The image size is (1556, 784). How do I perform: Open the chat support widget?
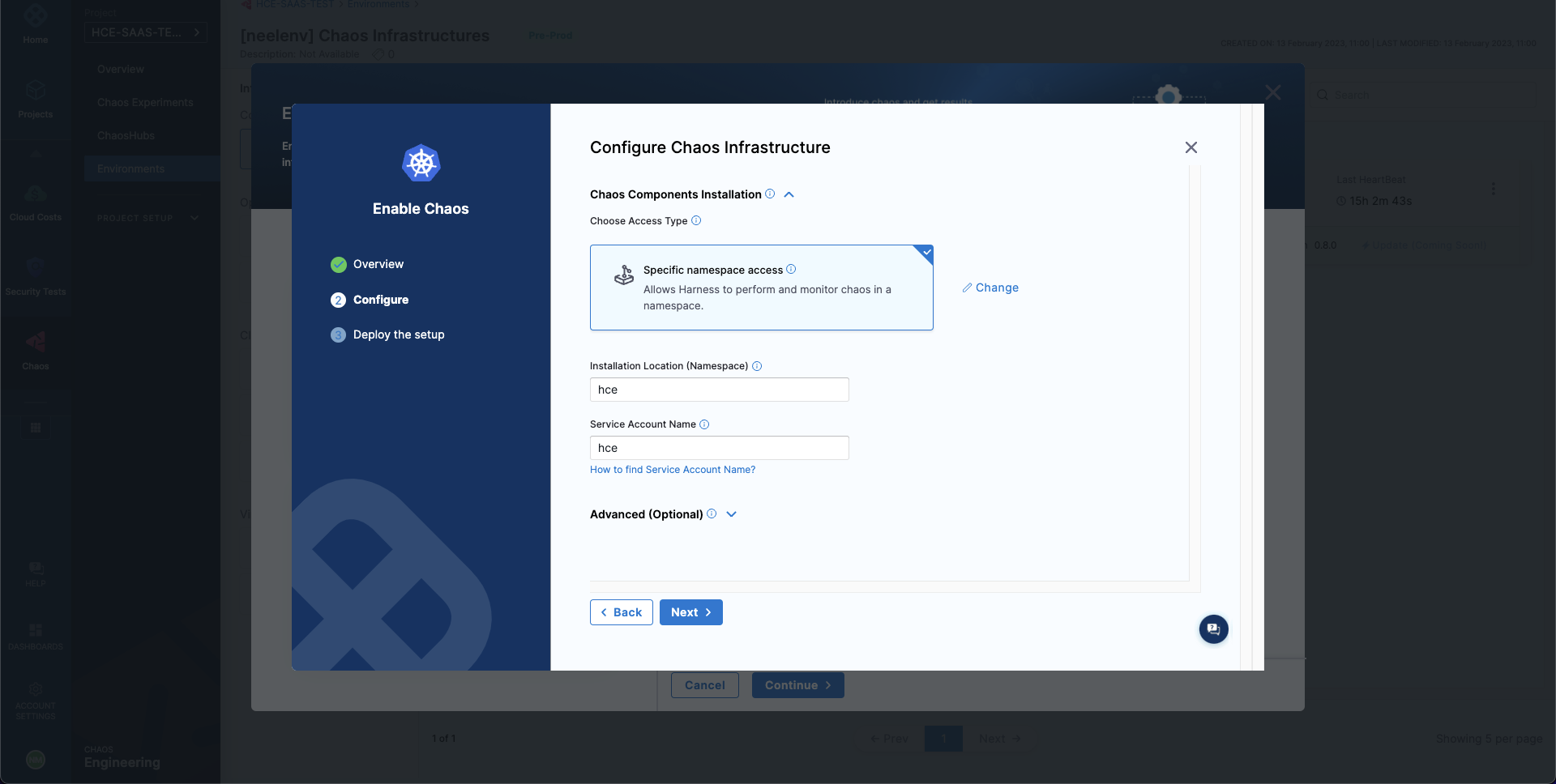(x=1213, y=629)
